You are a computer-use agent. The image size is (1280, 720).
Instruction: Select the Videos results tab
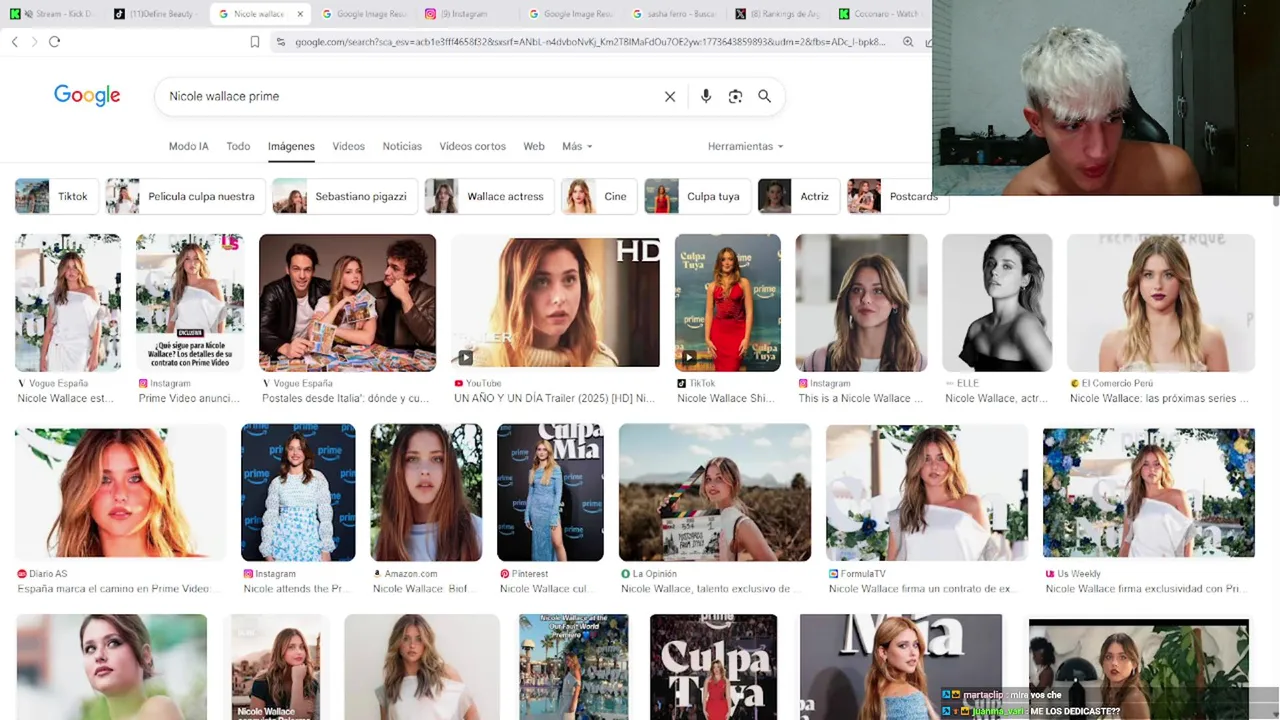tap(348, 146)
